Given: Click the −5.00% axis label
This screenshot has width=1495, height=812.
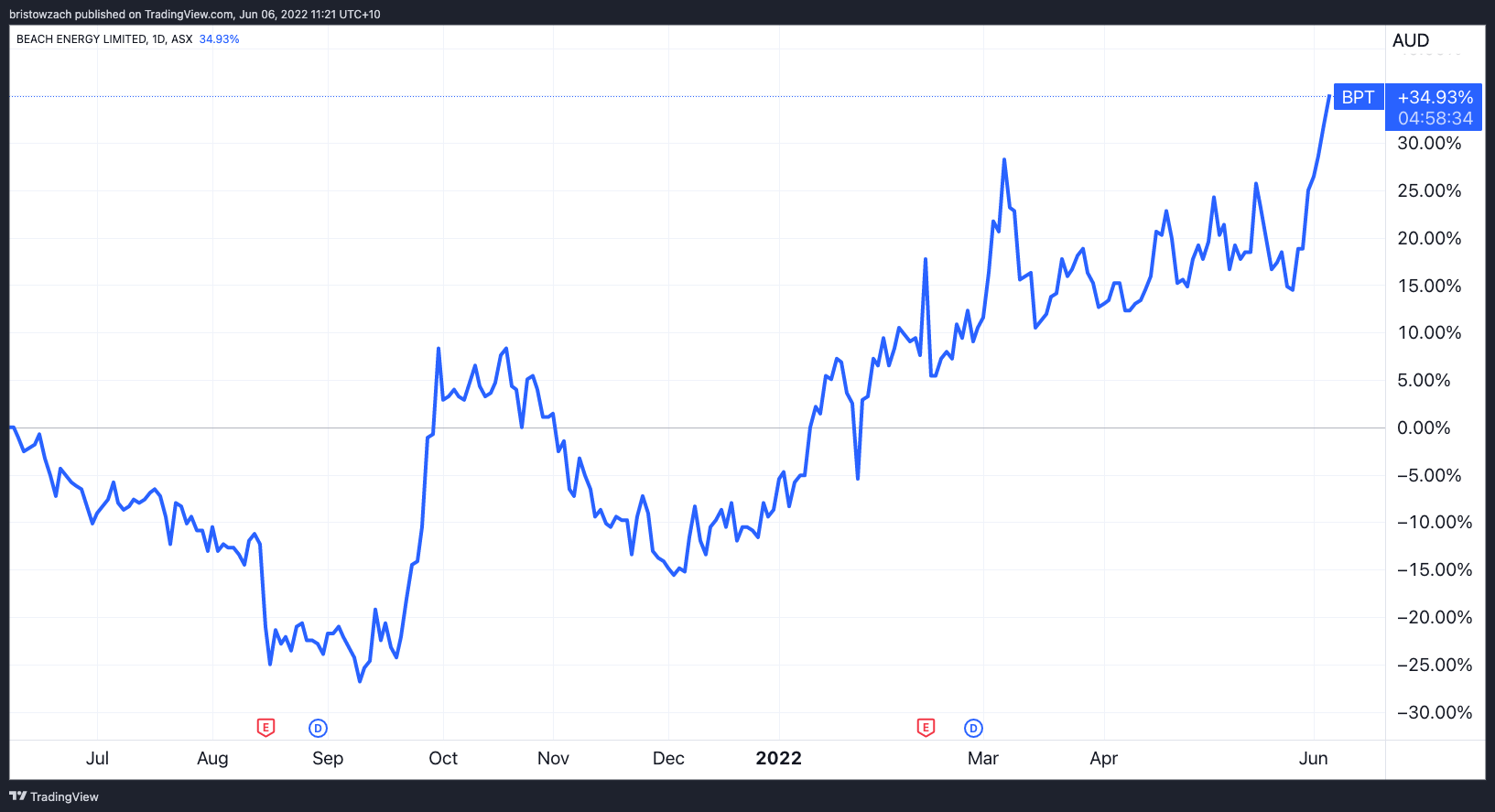Looking at the screenshot, I should 1429,475.
